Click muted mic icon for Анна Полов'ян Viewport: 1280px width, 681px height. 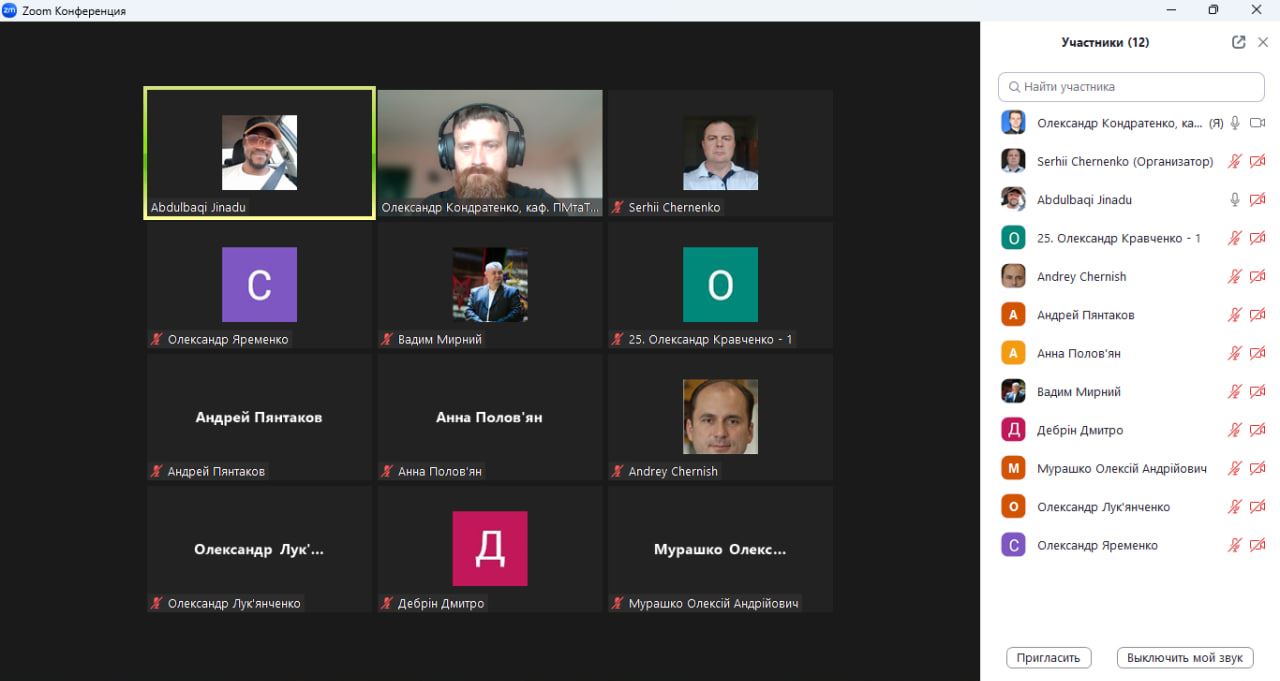[1236, 353]
